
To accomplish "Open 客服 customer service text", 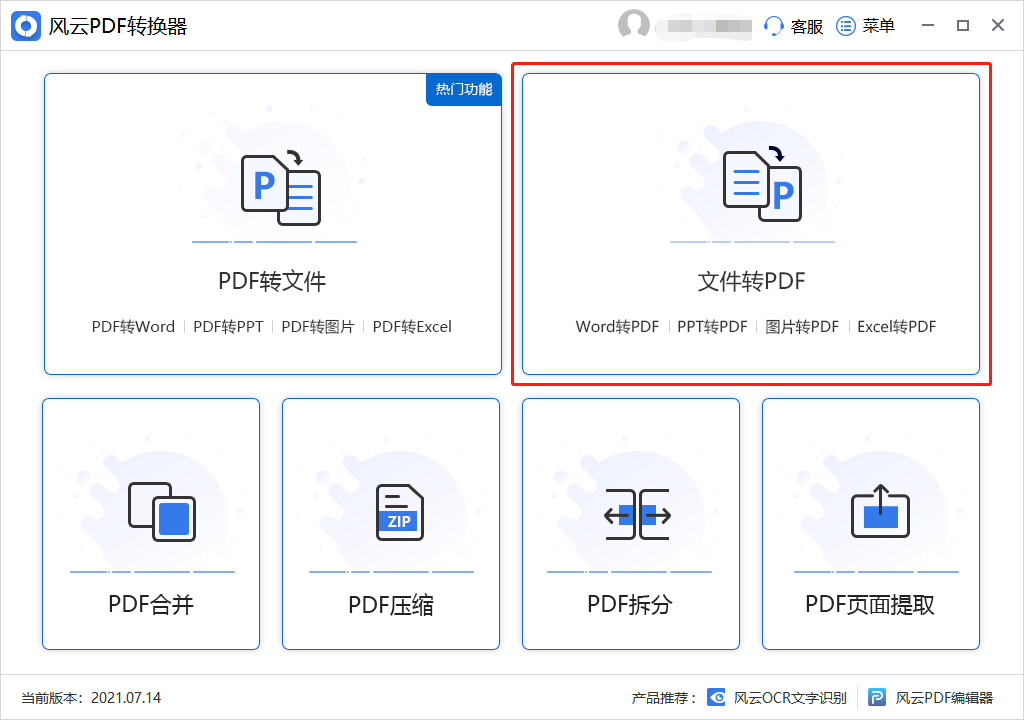I will pyautogui.click(x=807, y=26).
